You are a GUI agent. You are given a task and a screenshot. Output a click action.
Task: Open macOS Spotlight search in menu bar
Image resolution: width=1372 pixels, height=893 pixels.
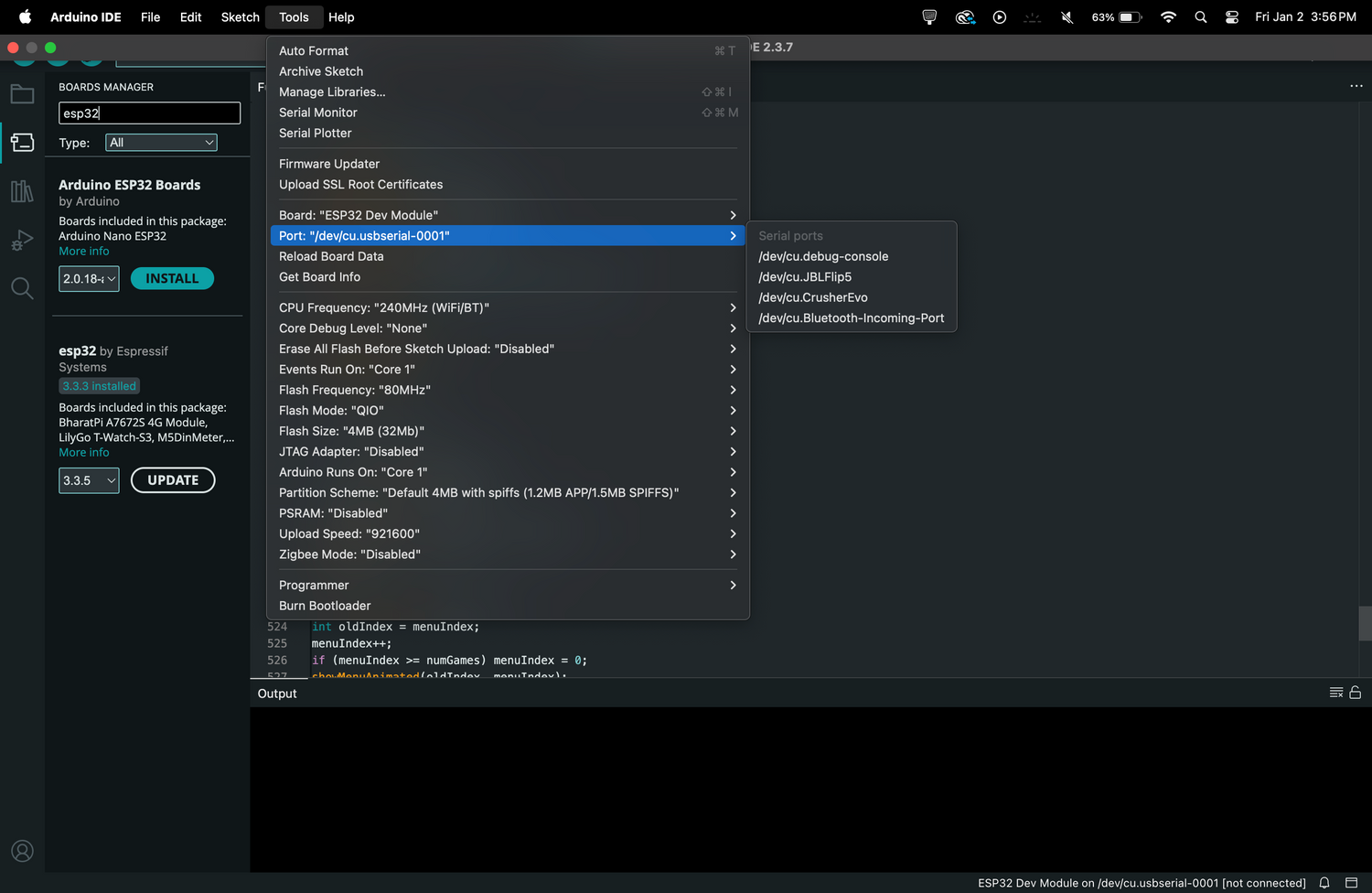[1200, 17]
